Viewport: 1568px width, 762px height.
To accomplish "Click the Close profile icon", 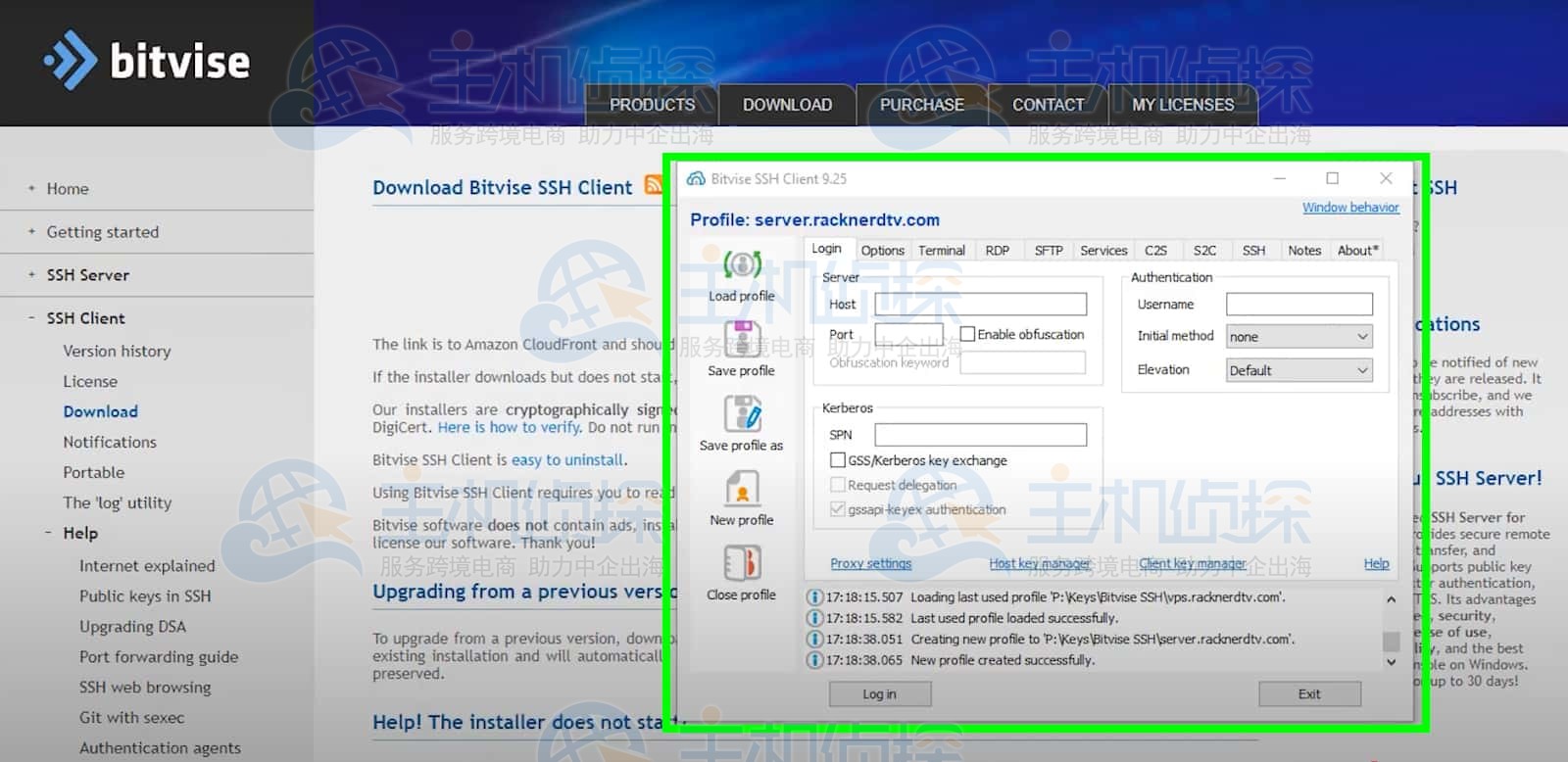I will [742, 563].
